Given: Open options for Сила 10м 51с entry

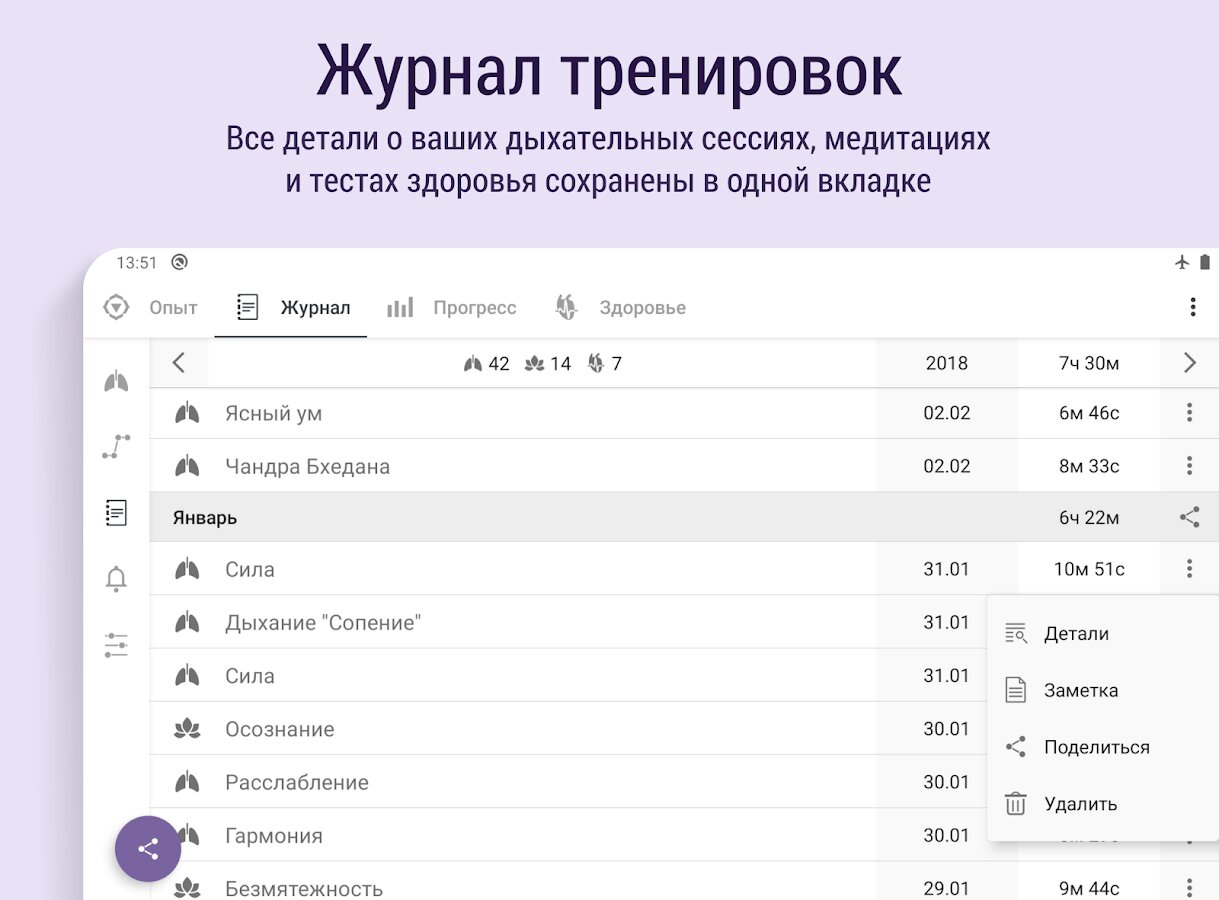Looking at the screenshot, I should [1189, 569].
